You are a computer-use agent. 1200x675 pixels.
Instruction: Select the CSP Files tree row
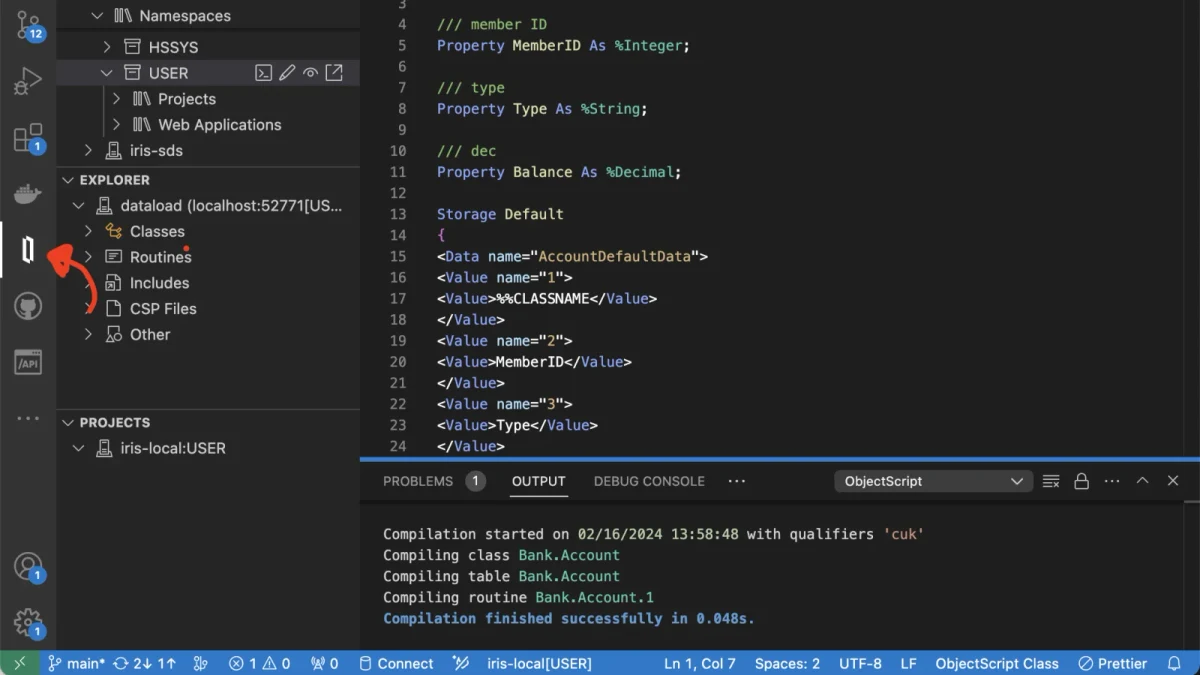[208, 309]
